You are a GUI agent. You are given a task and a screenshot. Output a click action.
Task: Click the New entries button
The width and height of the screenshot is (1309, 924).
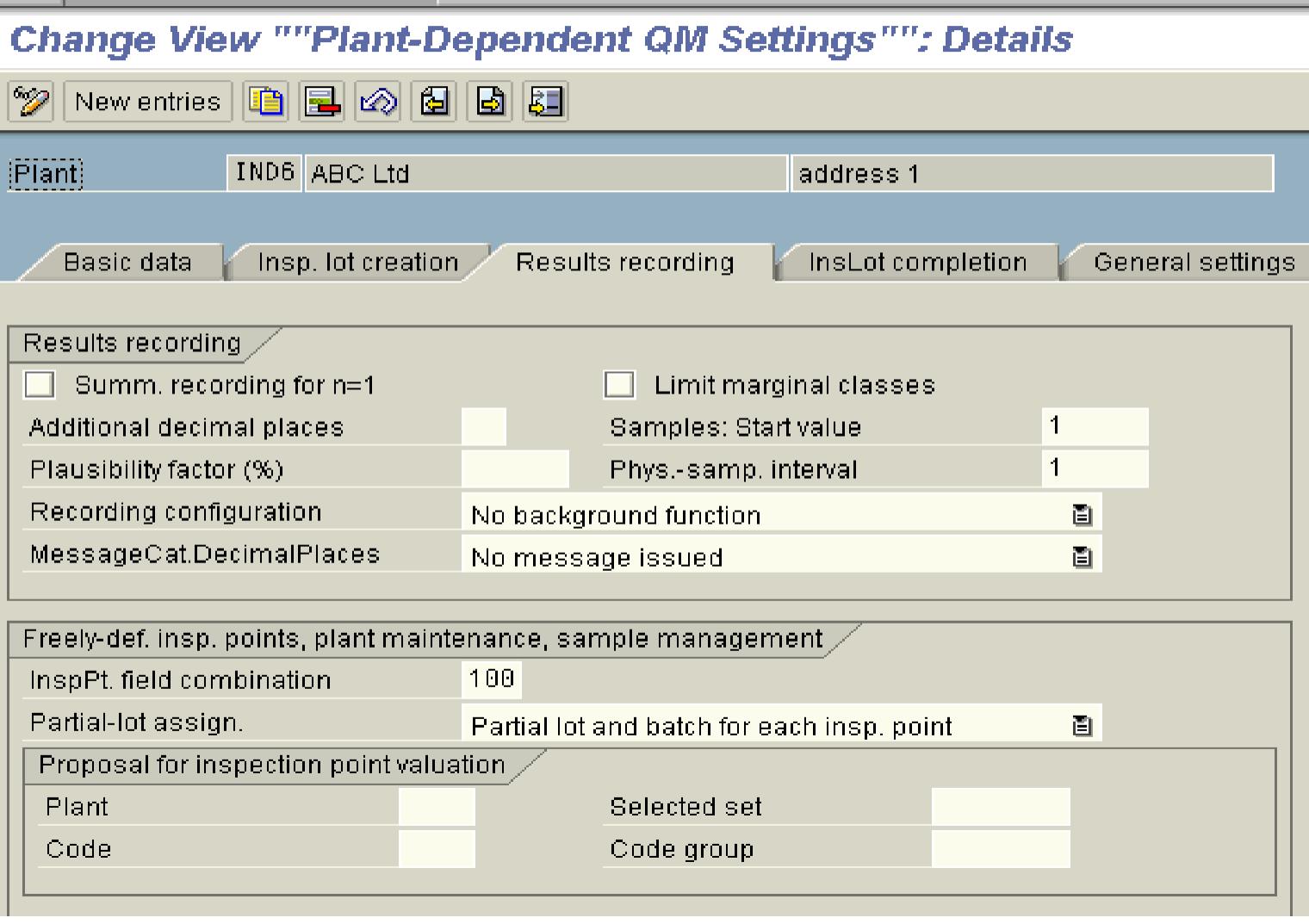147,102
